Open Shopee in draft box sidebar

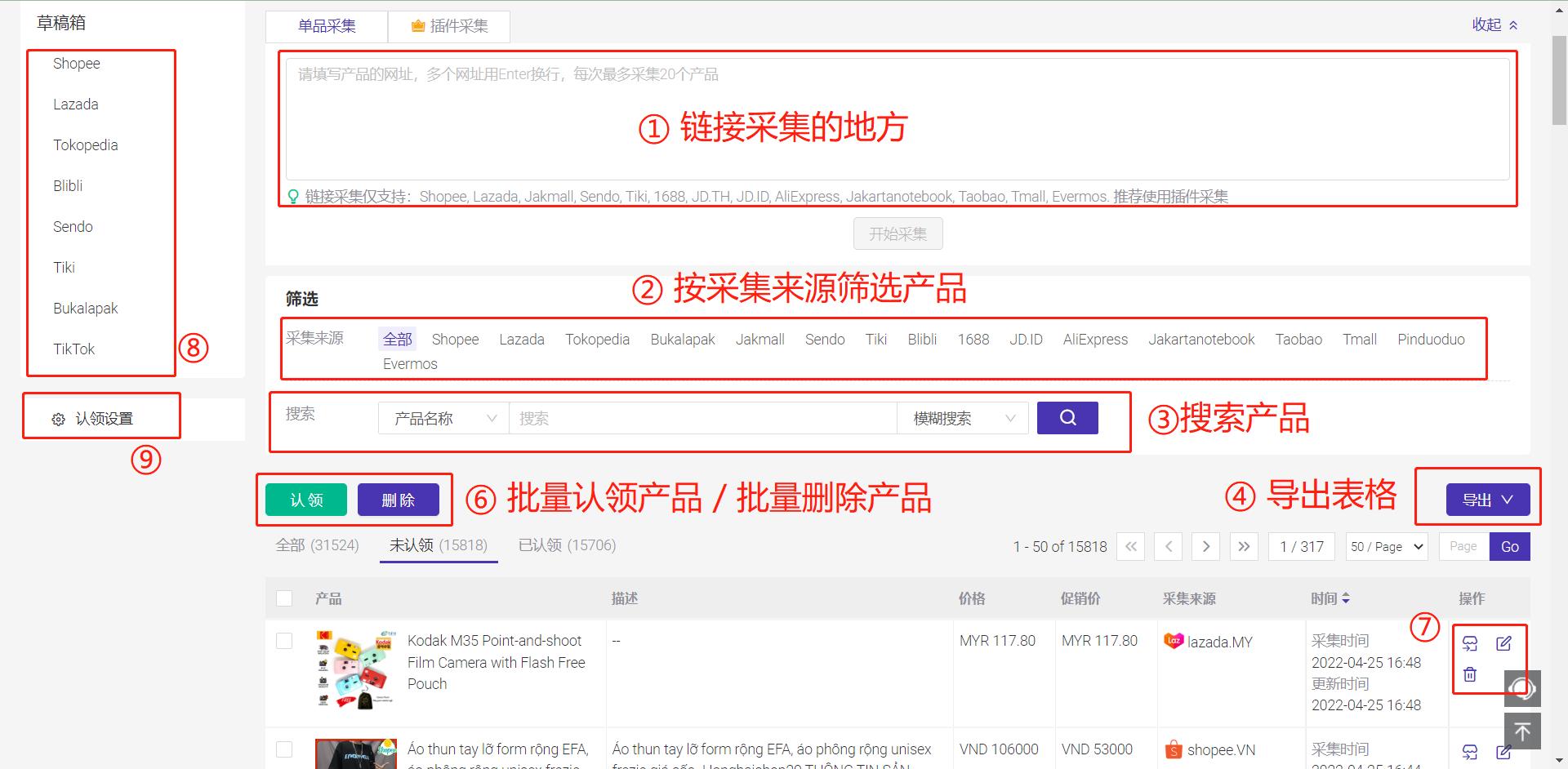(77, 64)
